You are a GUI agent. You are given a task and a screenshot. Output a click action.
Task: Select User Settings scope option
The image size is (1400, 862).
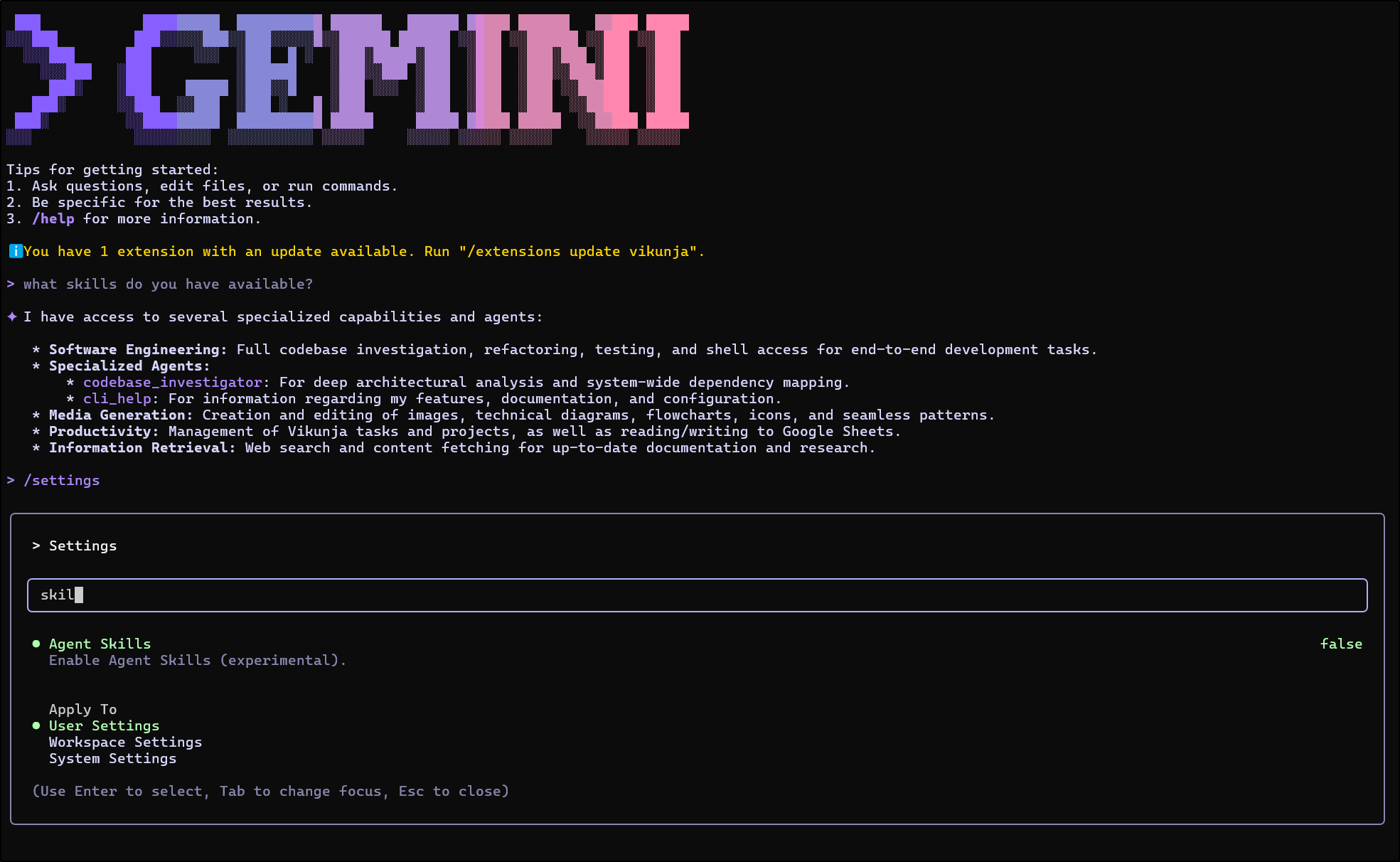pos(104,725)
